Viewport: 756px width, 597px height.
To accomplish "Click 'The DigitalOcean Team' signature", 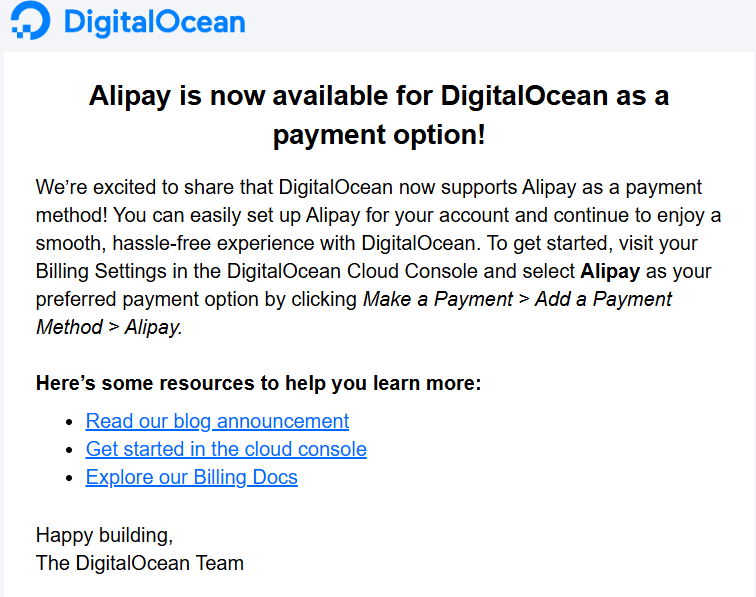I will (140, 563).
